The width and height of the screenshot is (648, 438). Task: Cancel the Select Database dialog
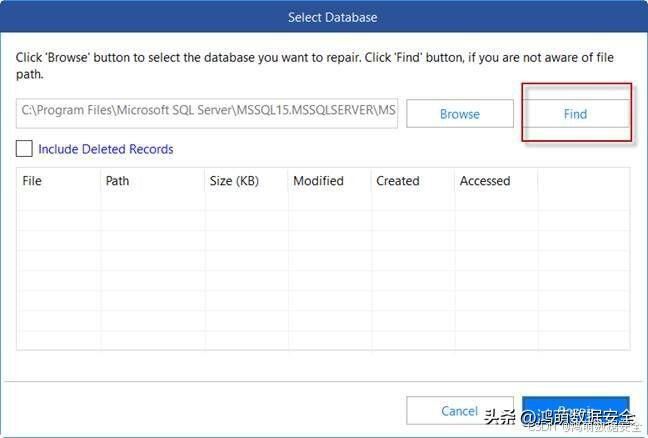(460, 410)
